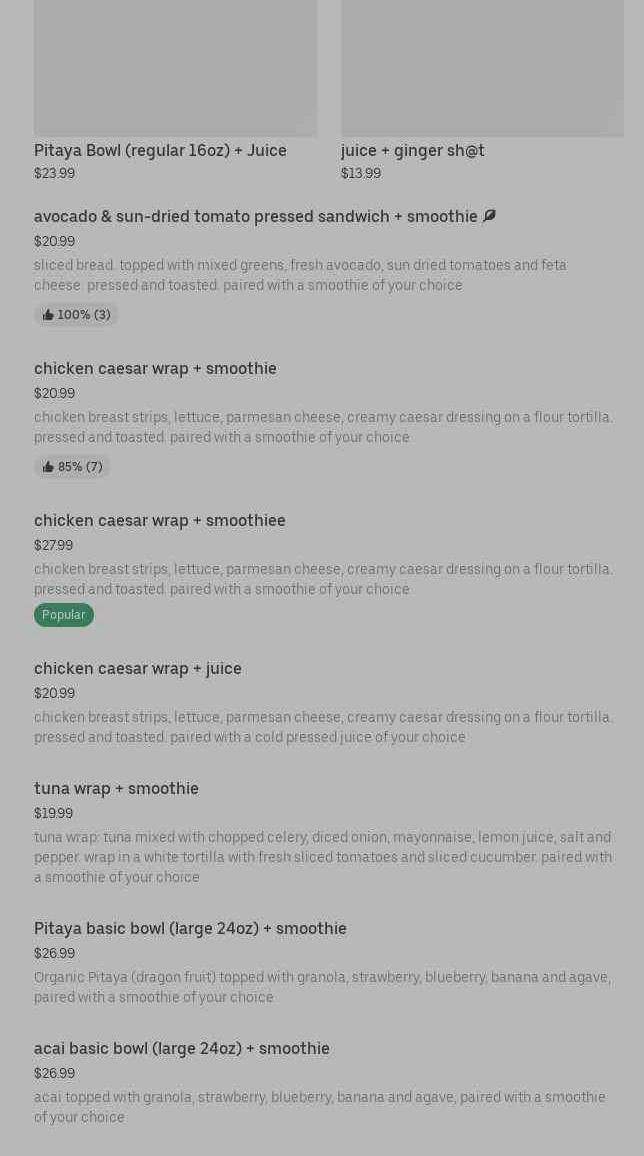This screenshot has width=644, height=1156.
Task: Click the 85% (7) thumbs-up rating badge
Action: (72, 467)
